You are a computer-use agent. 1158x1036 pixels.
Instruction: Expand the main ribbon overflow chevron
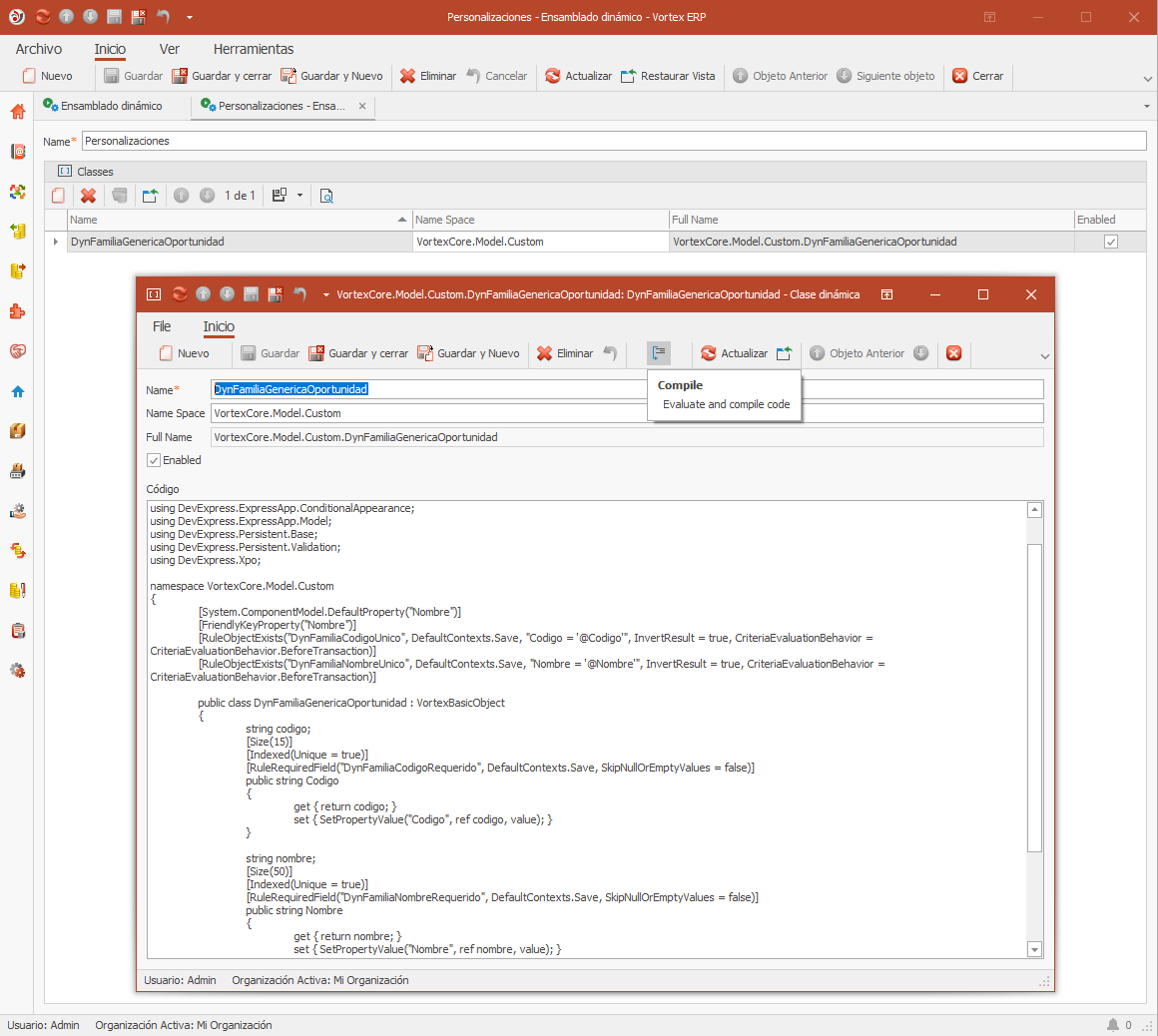tap(1147, 78)
